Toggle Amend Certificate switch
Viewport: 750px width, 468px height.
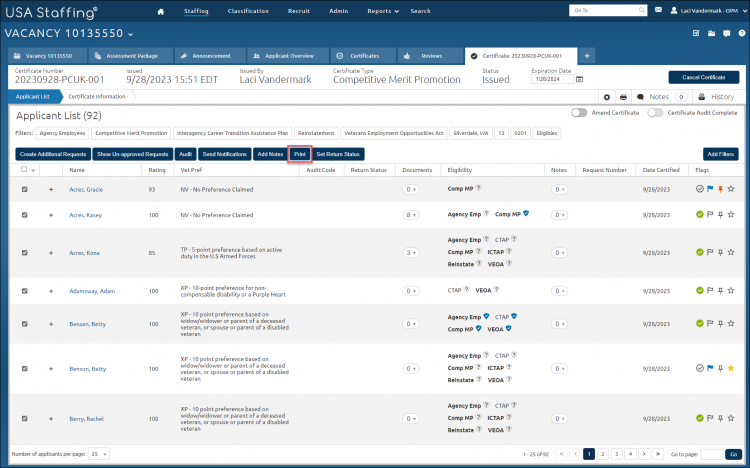pos(579,113)
